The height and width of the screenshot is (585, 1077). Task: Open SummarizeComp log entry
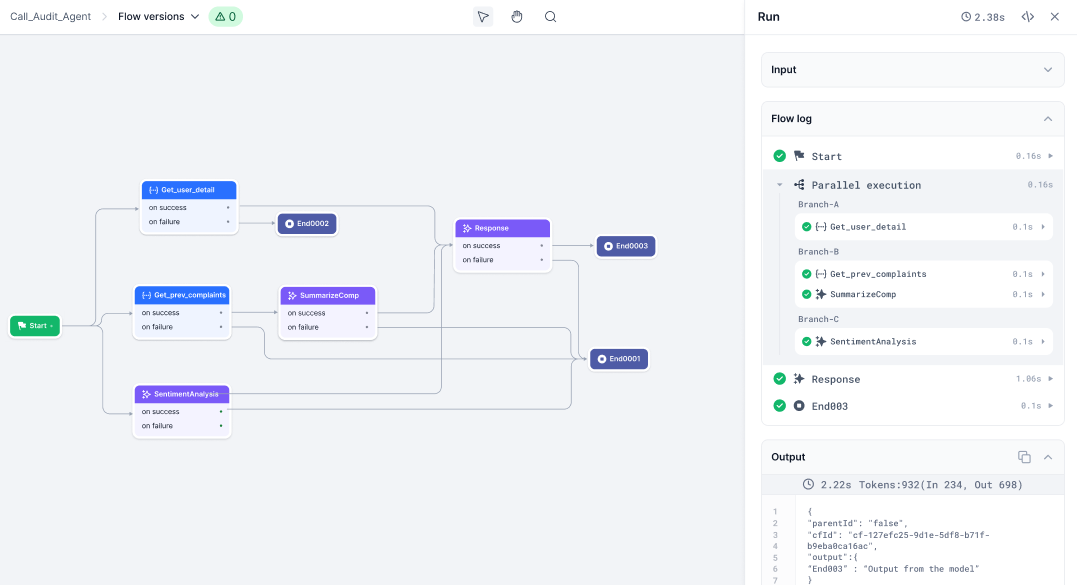(x=862, y=295)
